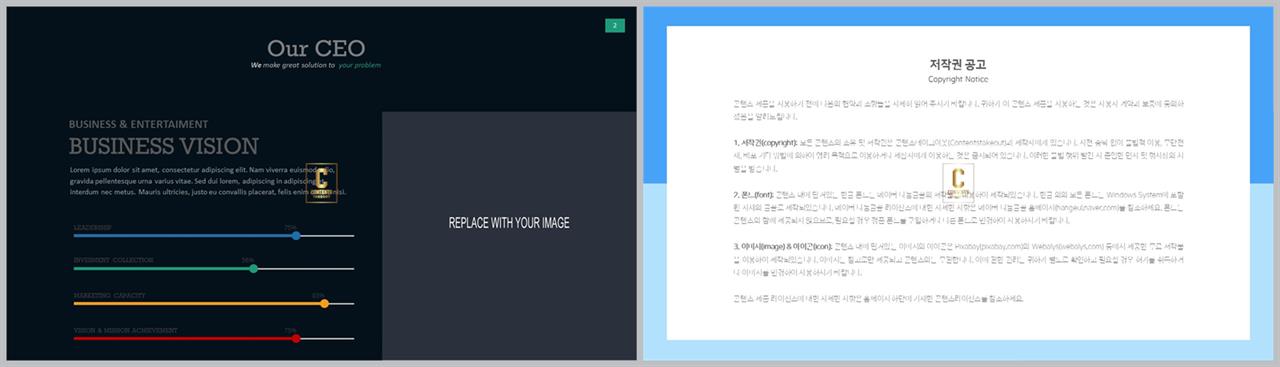
Task: Select the 'Our CEO' slide title
Action: 316,48
